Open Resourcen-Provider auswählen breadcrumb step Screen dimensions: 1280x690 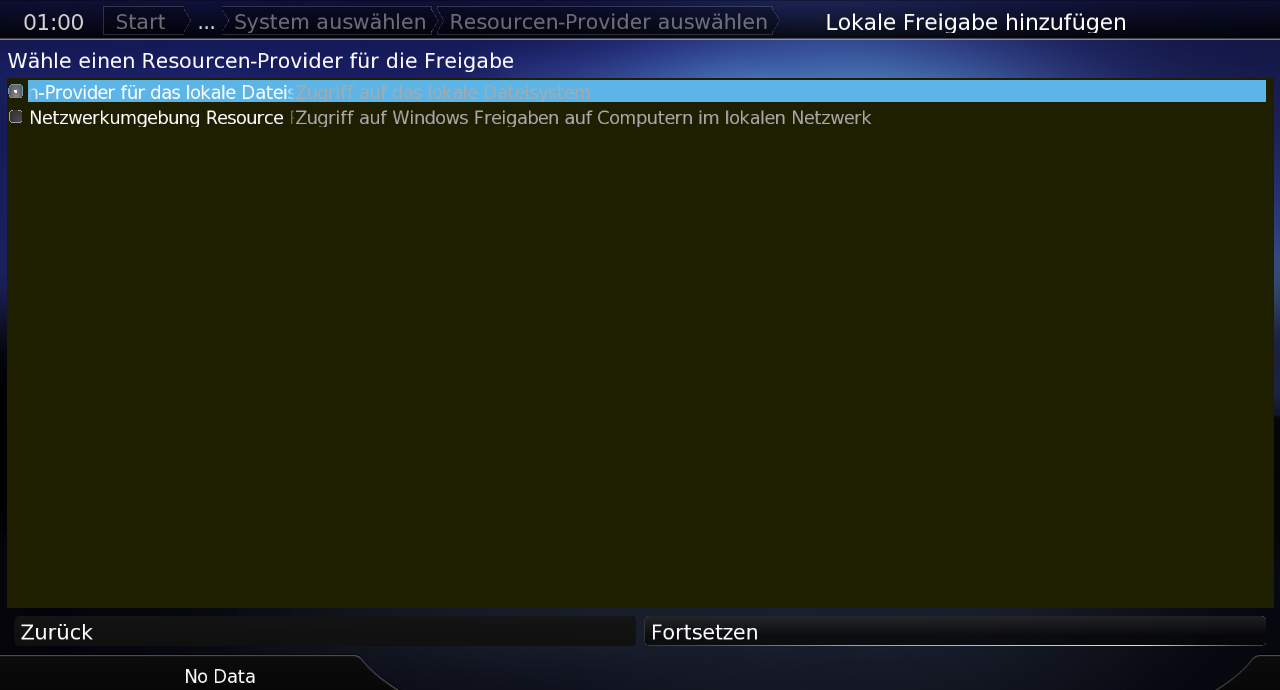609,22
